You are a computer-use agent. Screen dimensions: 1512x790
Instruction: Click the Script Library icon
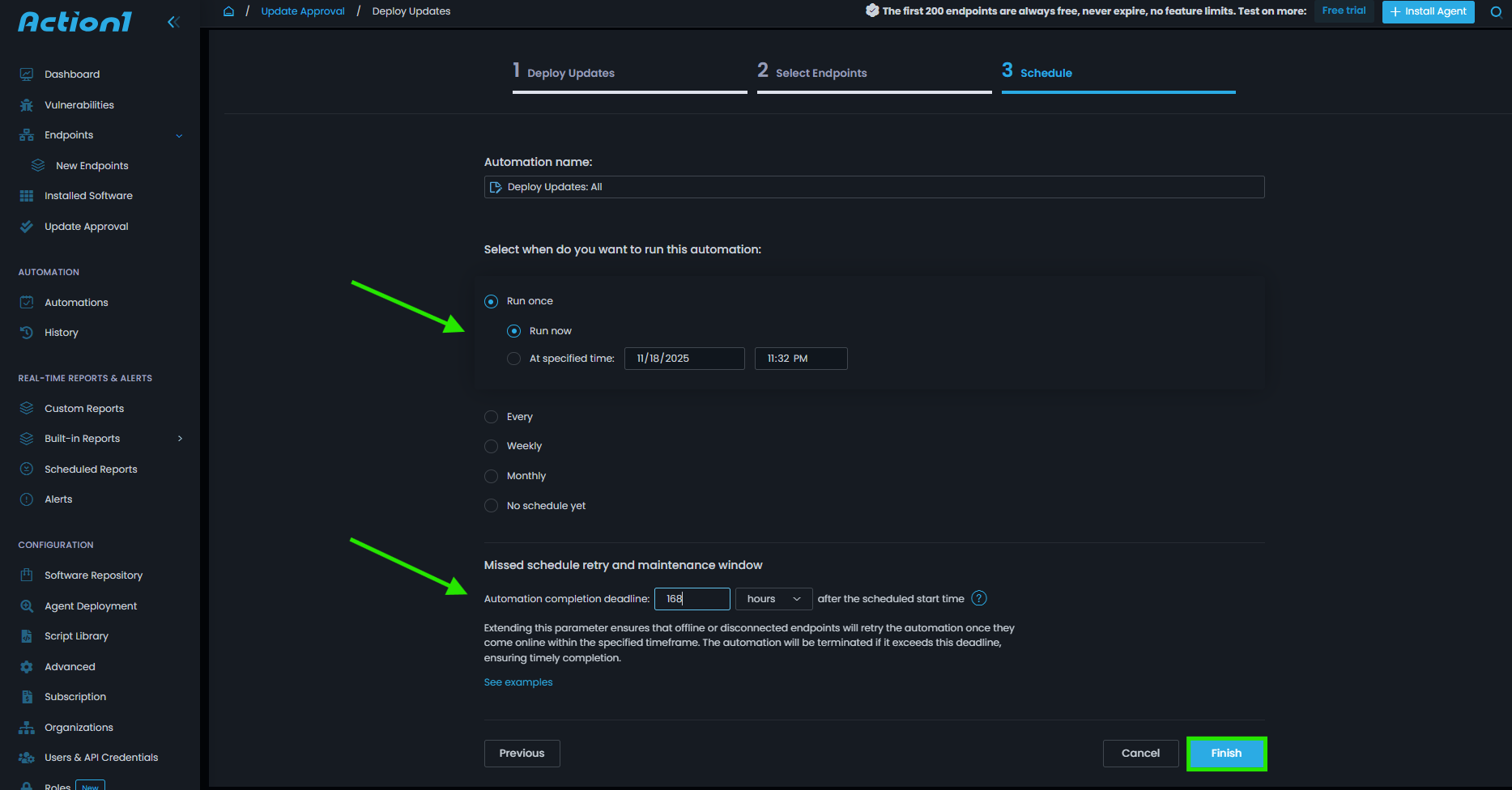pos(27,636)
